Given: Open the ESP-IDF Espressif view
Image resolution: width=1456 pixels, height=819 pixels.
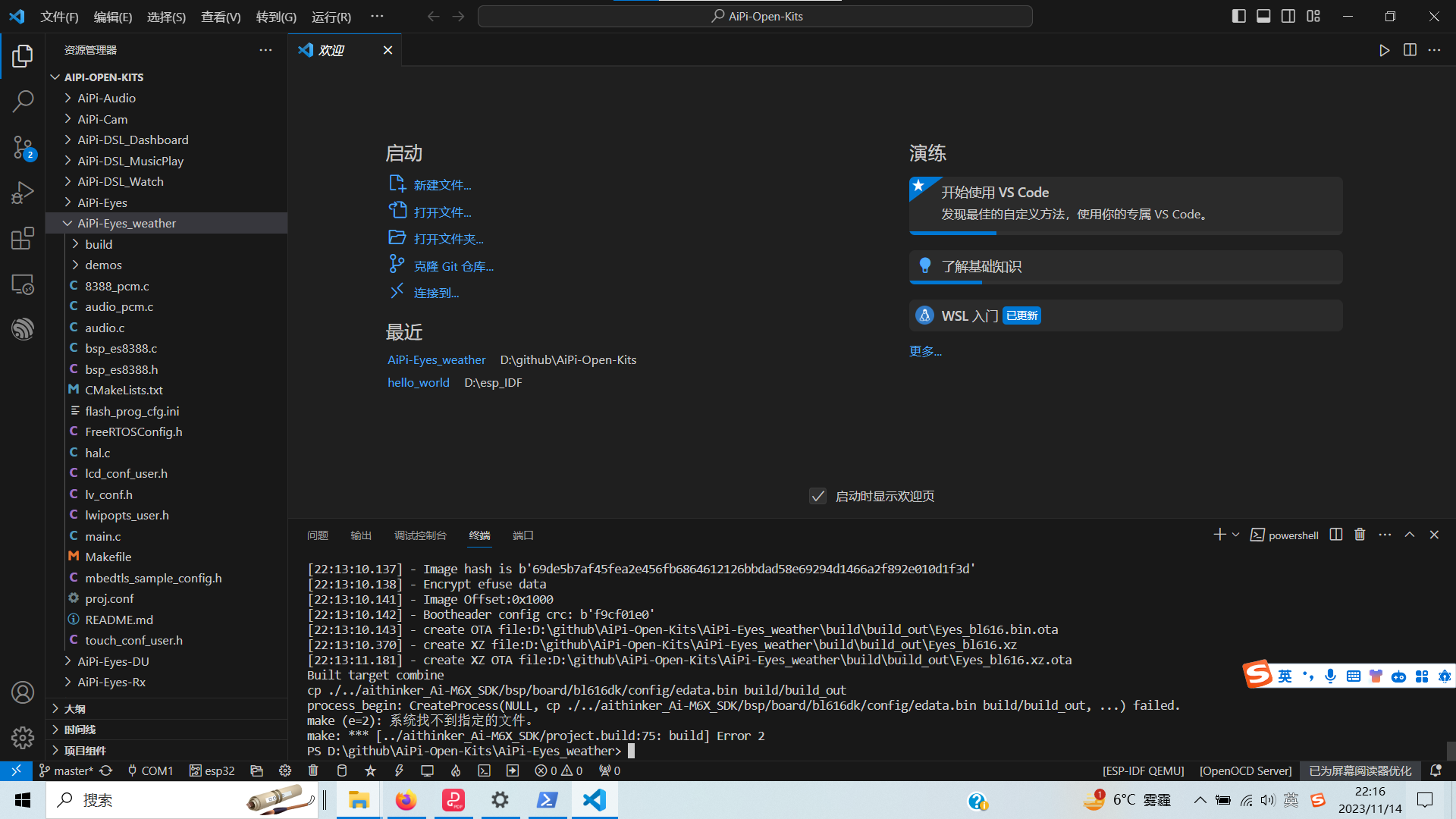Looking at the screenshot, I should pos(23,328).
